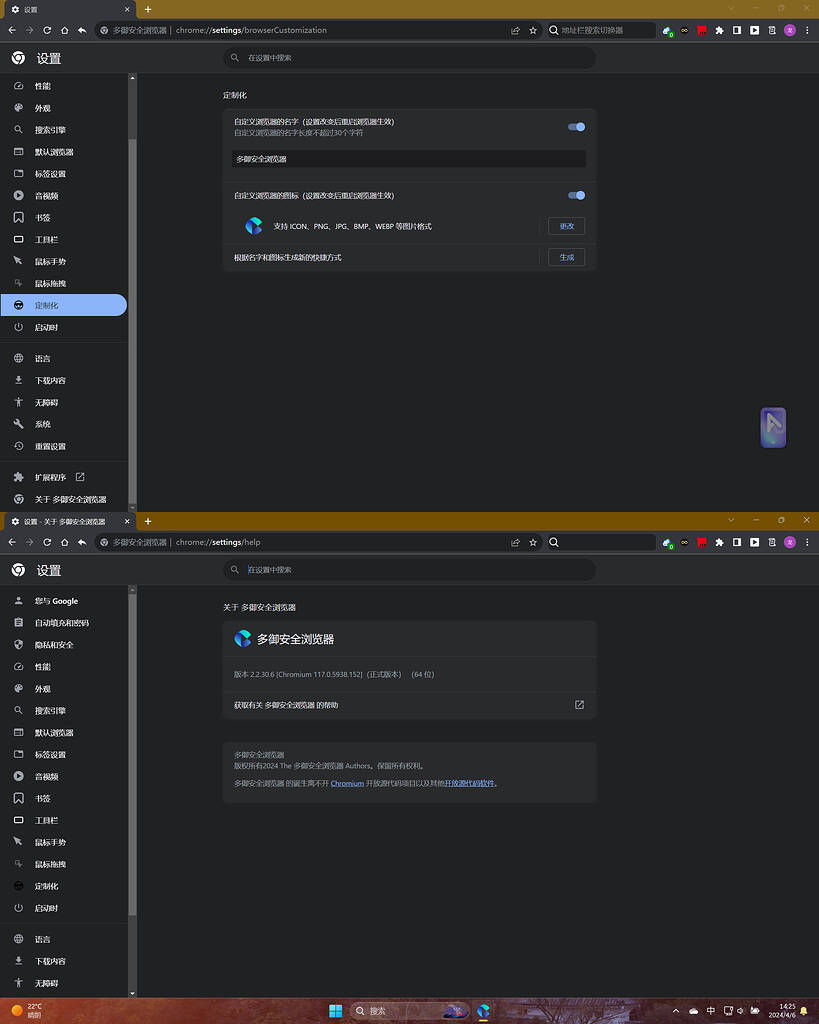819x1024 pixels.
Task: Open the three-dot menu in the About window
Action: pyautogui.click(x=807, y=542)
